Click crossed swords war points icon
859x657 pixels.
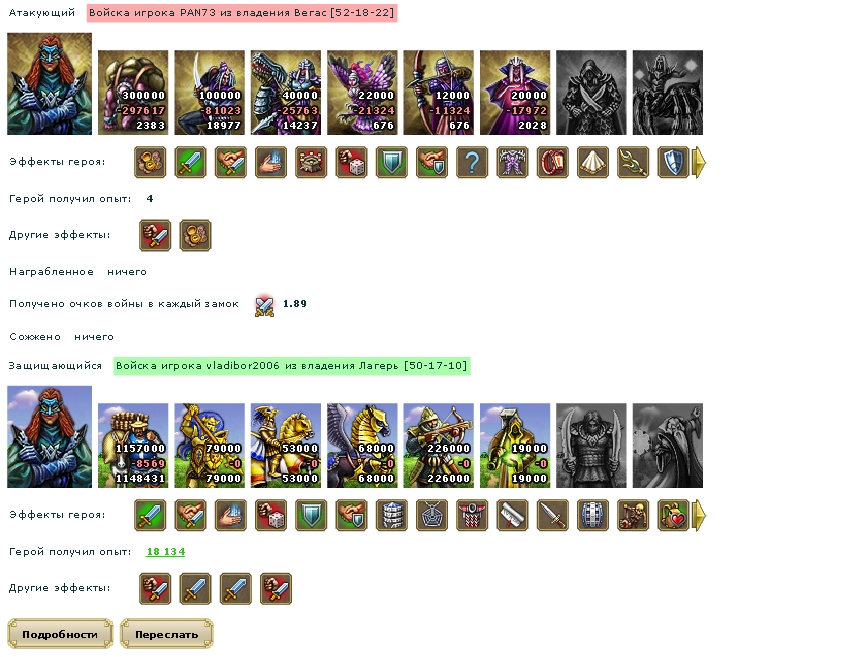click(x=264, y=305)
